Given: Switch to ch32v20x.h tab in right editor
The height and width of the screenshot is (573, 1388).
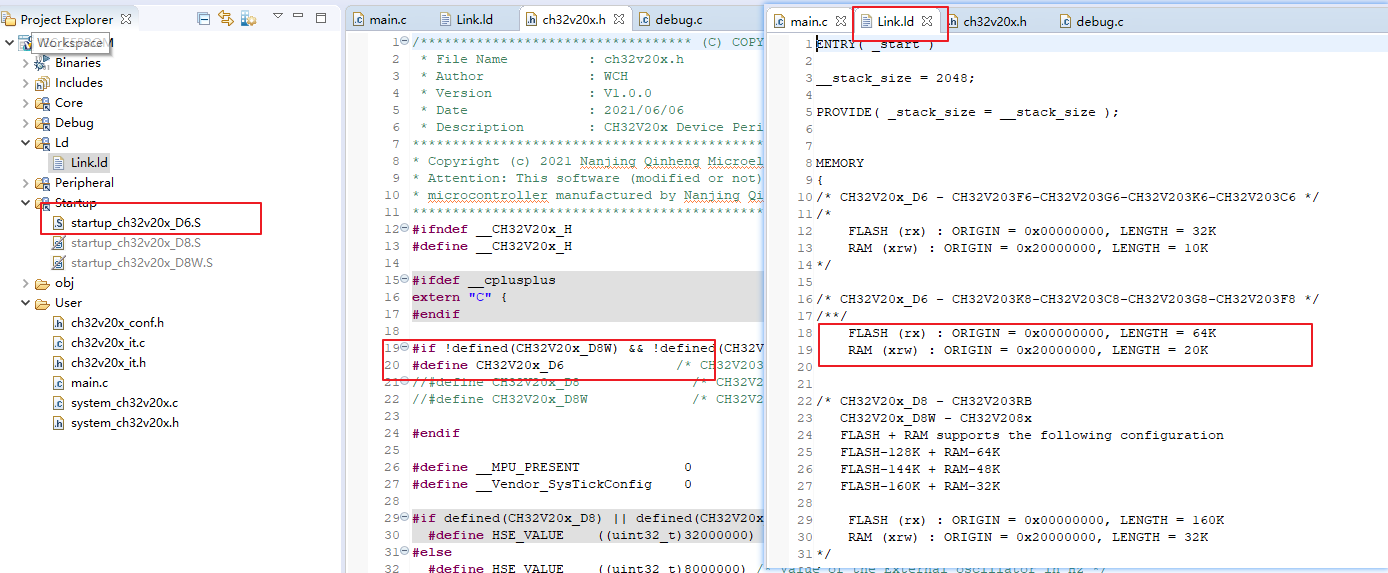Looking at the screenshot, I should pos(993,21).
